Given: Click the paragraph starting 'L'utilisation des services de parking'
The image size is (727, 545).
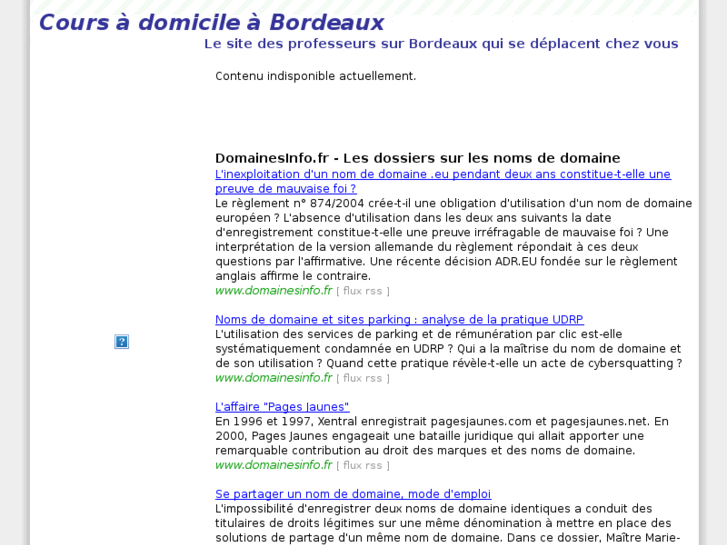Looking at the screenshot, I should point(448,349).
